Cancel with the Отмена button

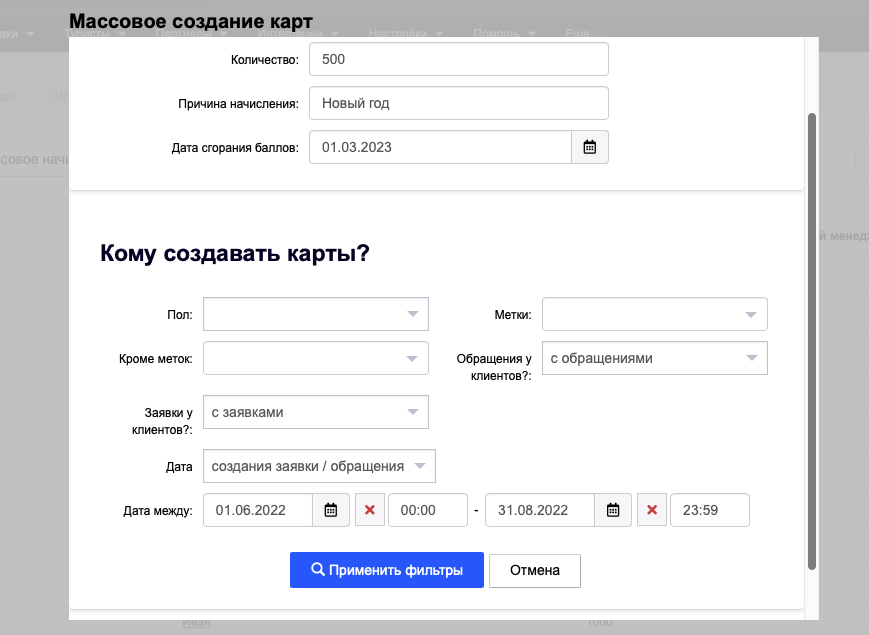coord(535,570)
